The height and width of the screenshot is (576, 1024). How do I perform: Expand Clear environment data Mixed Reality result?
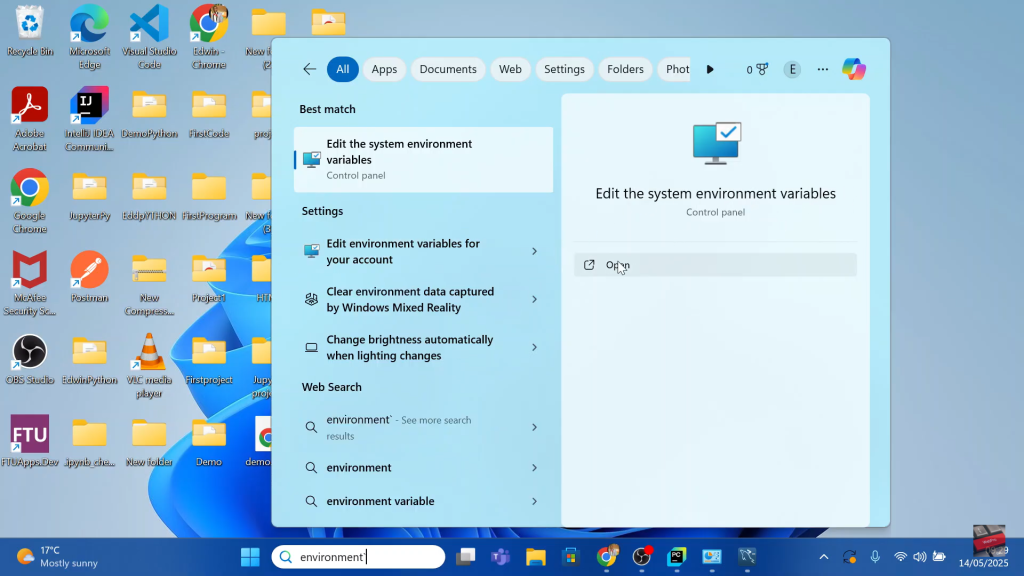click(534, 299)
